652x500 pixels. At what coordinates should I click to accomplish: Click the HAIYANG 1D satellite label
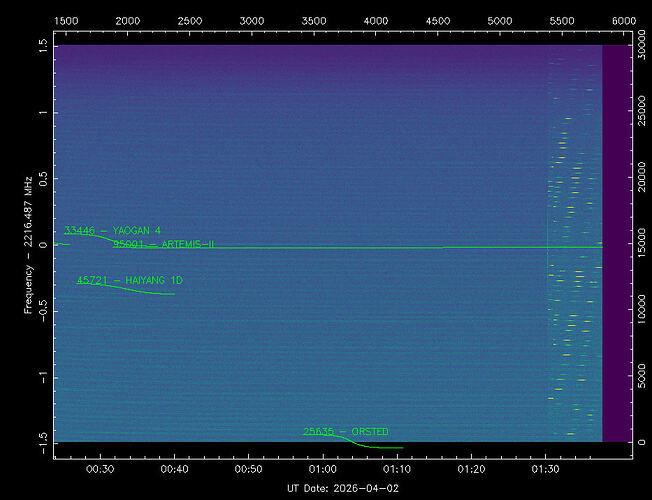coord(130,280)
